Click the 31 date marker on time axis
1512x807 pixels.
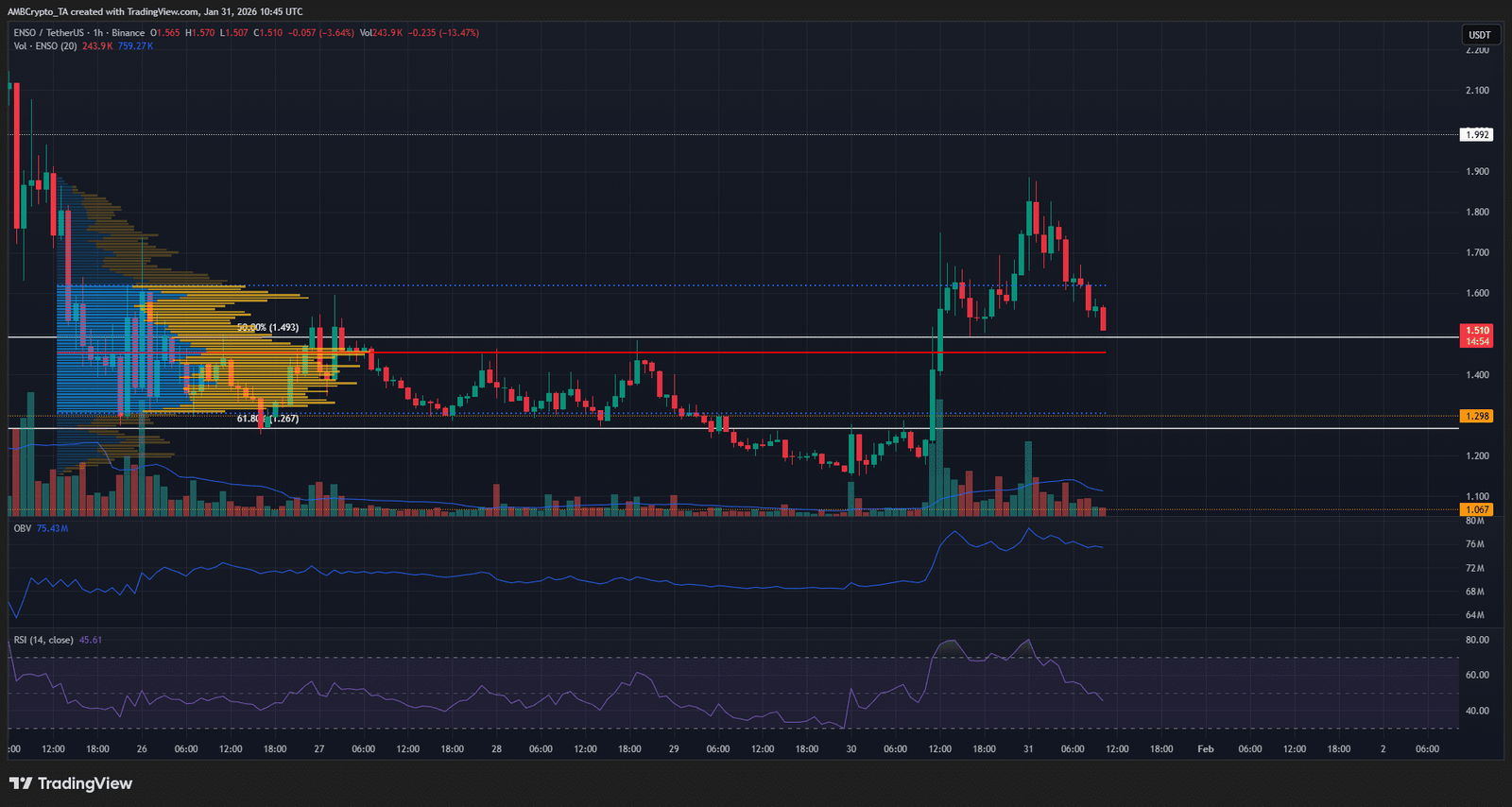[1028, 749]
